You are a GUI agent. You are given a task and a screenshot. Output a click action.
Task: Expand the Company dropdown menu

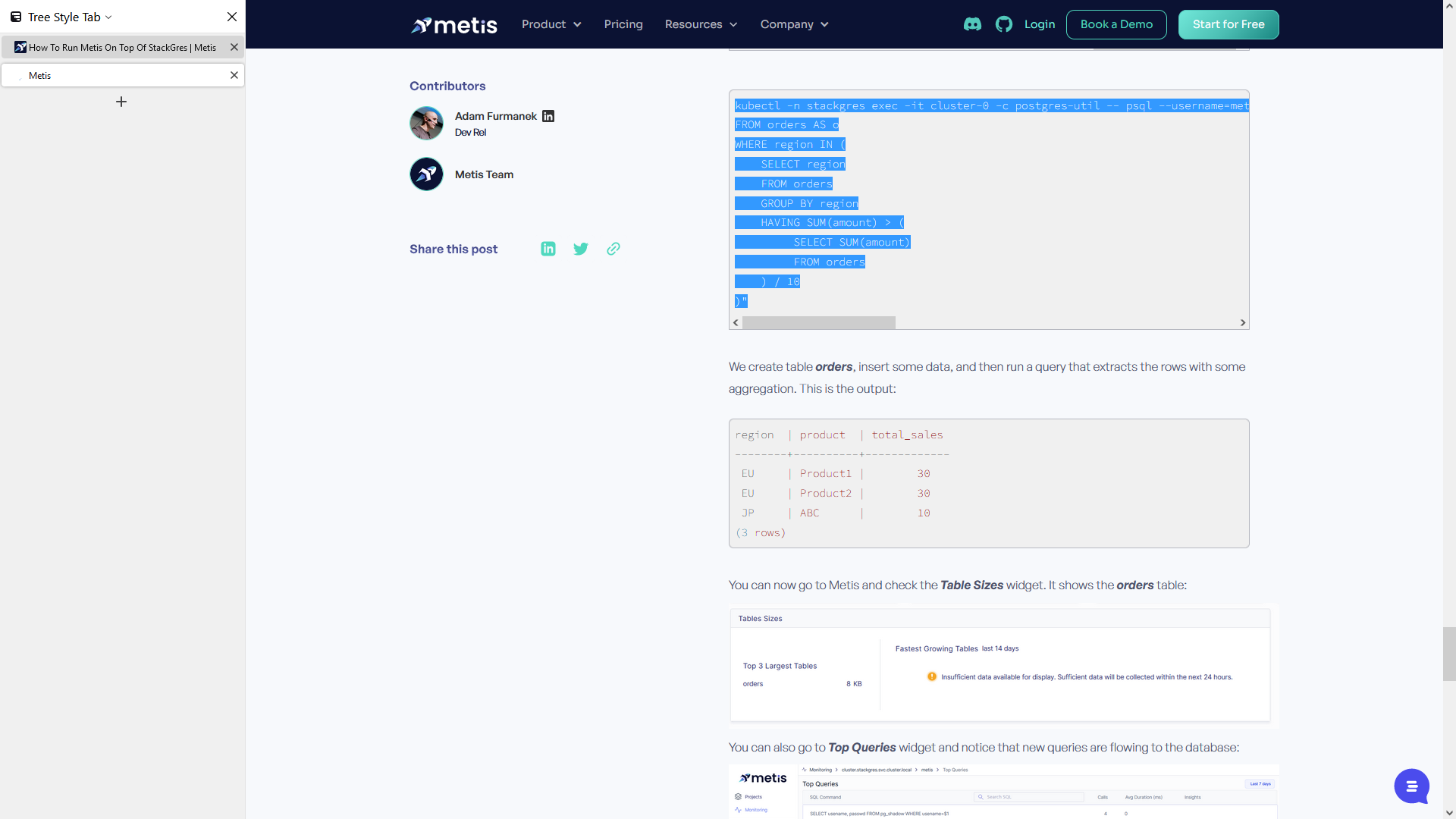point(794,24)
